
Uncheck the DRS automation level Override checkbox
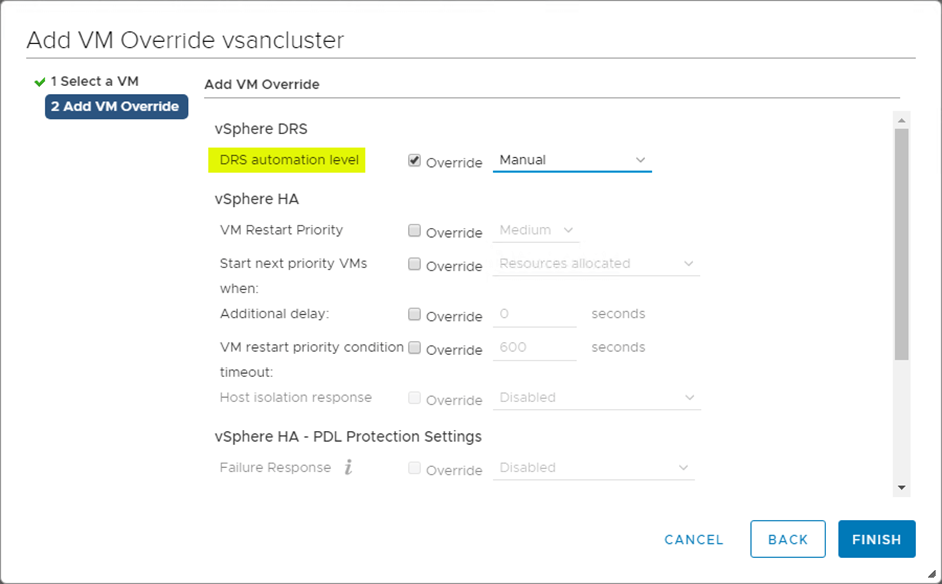(x=415, y=160)
